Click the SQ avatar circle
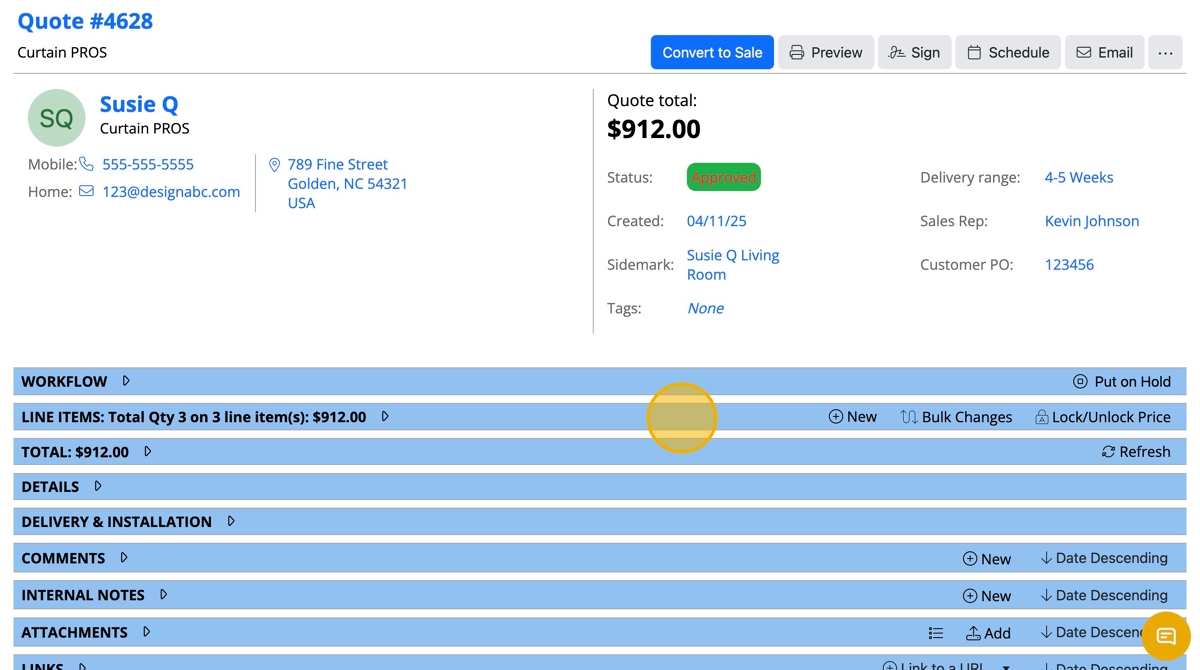The image size is (1200, 670). 56,118
